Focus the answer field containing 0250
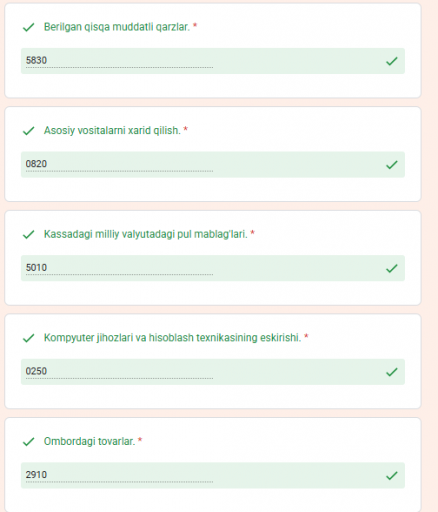The width and height of the screenshot is (438, 512). tap(213, 372)
